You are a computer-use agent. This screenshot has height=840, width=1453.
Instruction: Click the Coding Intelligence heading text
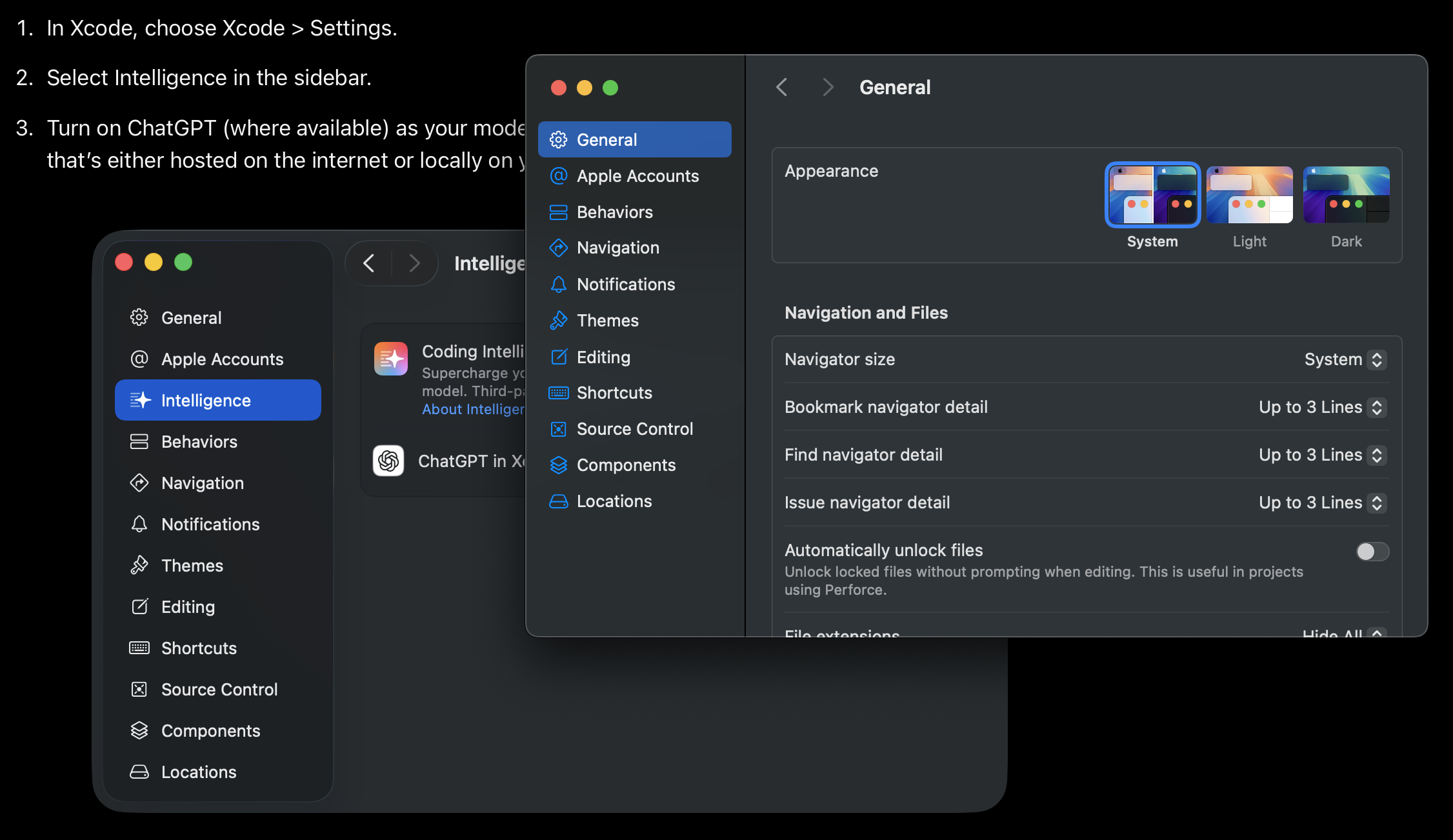coord(474,351)
